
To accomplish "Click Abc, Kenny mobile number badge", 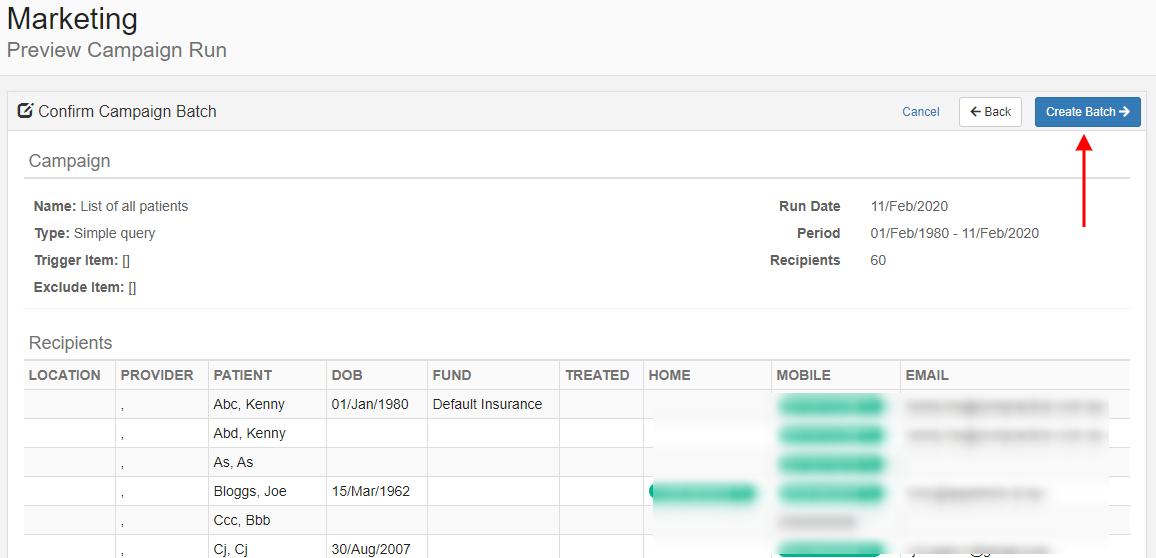I will pos(830,405).
